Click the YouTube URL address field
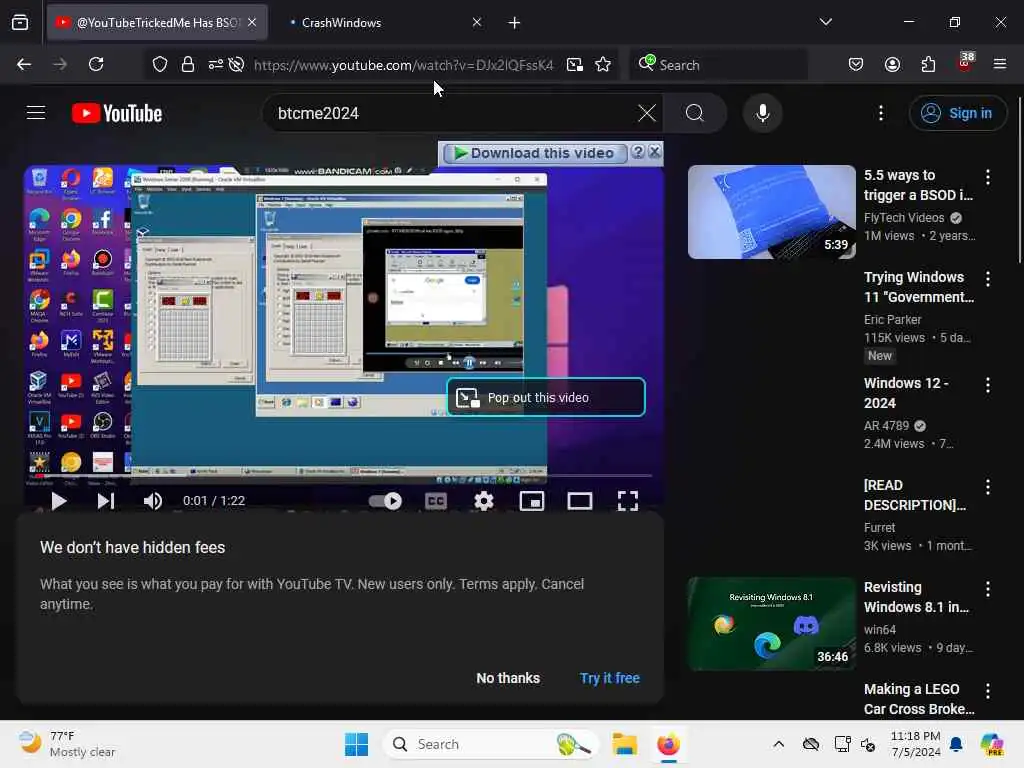 [x=403, y=65]
